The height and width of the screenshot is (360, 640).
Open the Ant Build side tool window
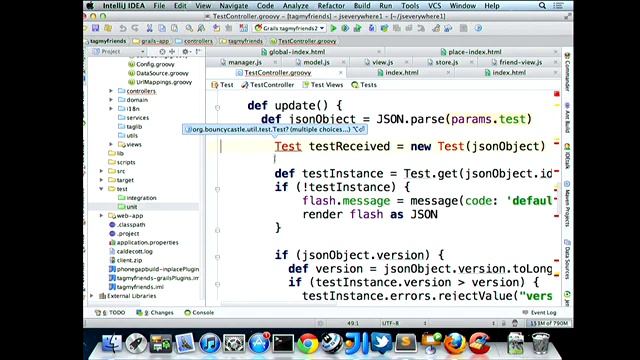pos(567,118)
